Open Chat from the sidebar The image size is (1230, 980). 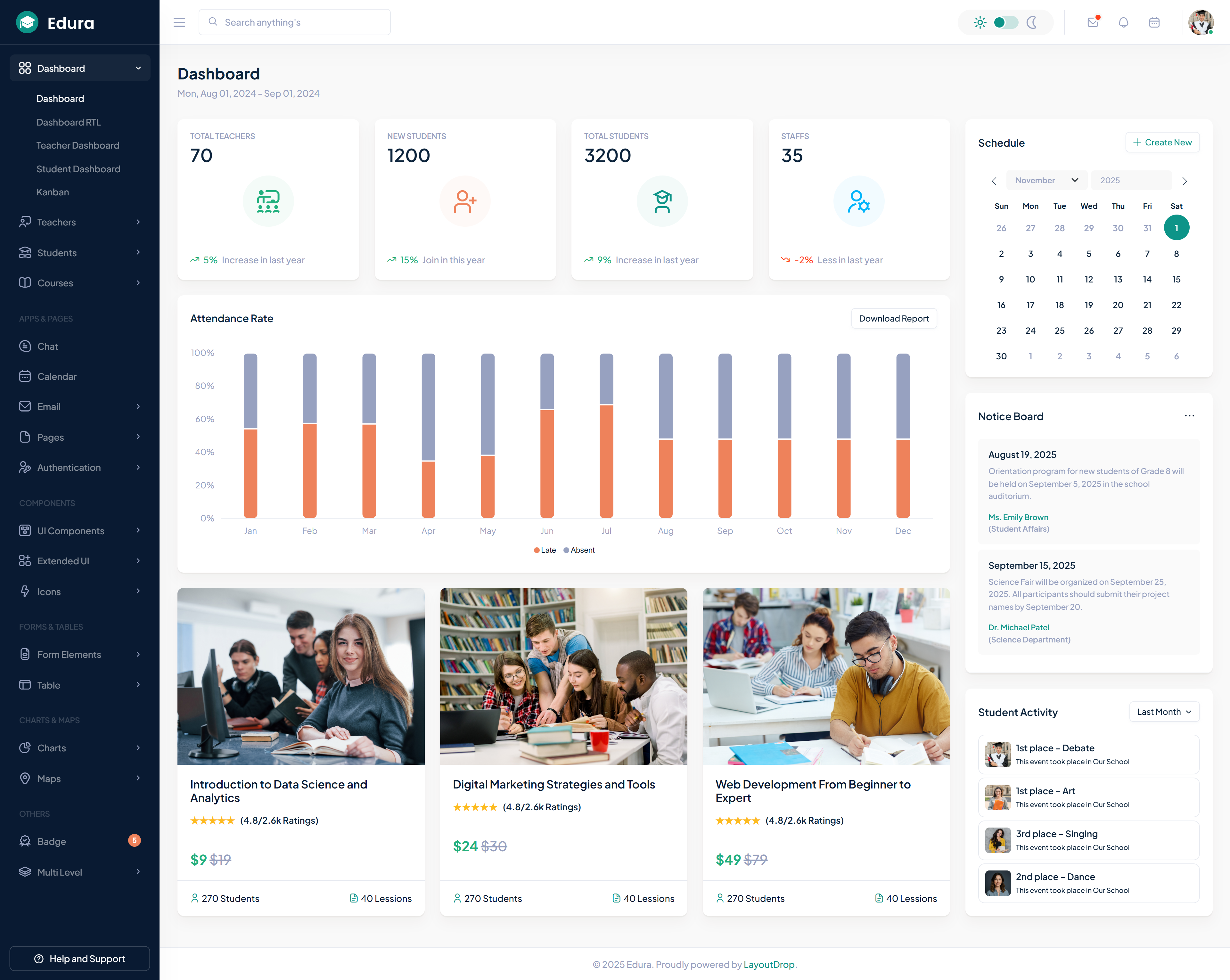click(47, 346)
